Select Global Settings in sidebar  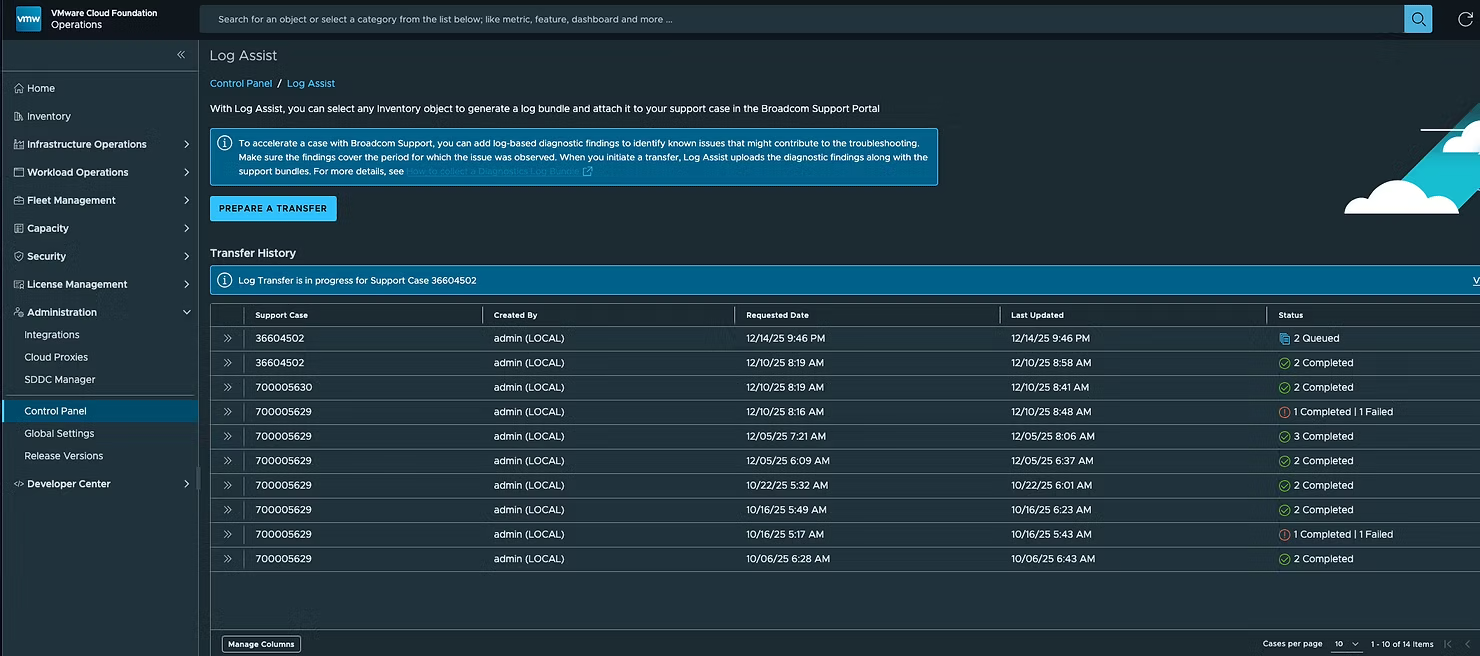pyautogui.click(x=59, y=434)
